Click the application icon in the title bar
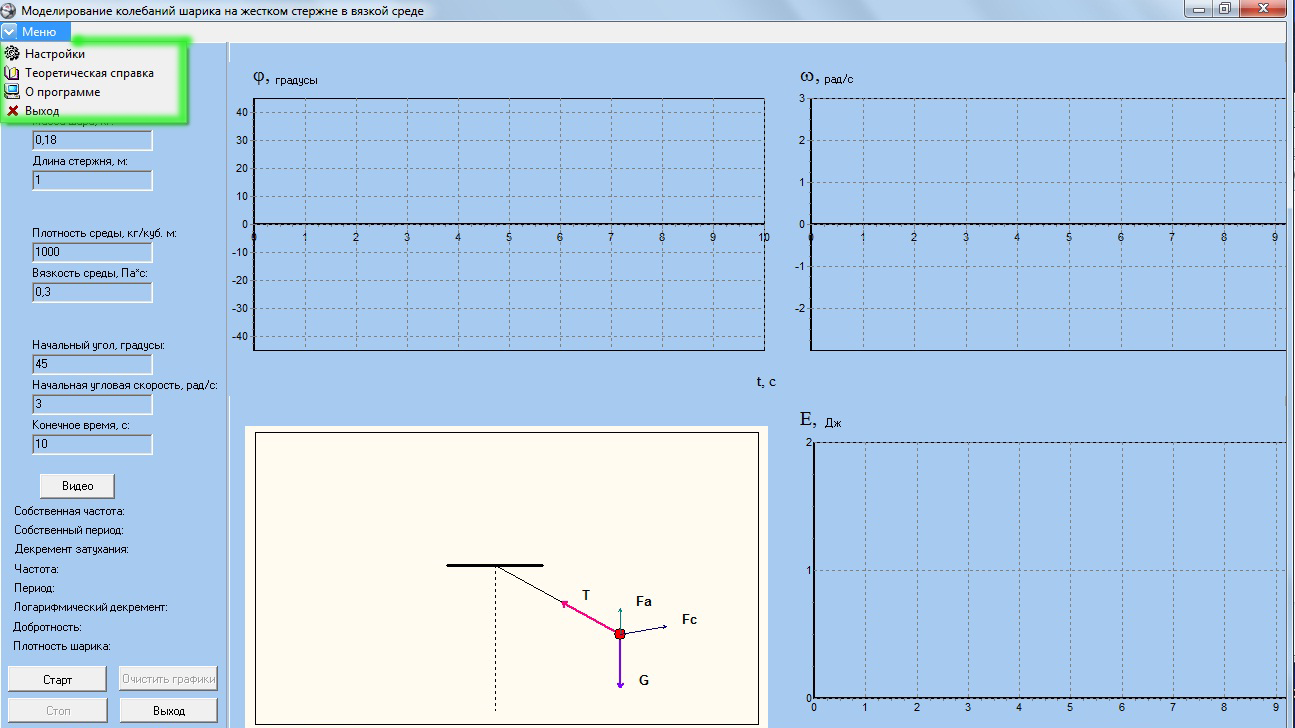The width and height of the screenshot is (1295, 728). pos(9,11)
